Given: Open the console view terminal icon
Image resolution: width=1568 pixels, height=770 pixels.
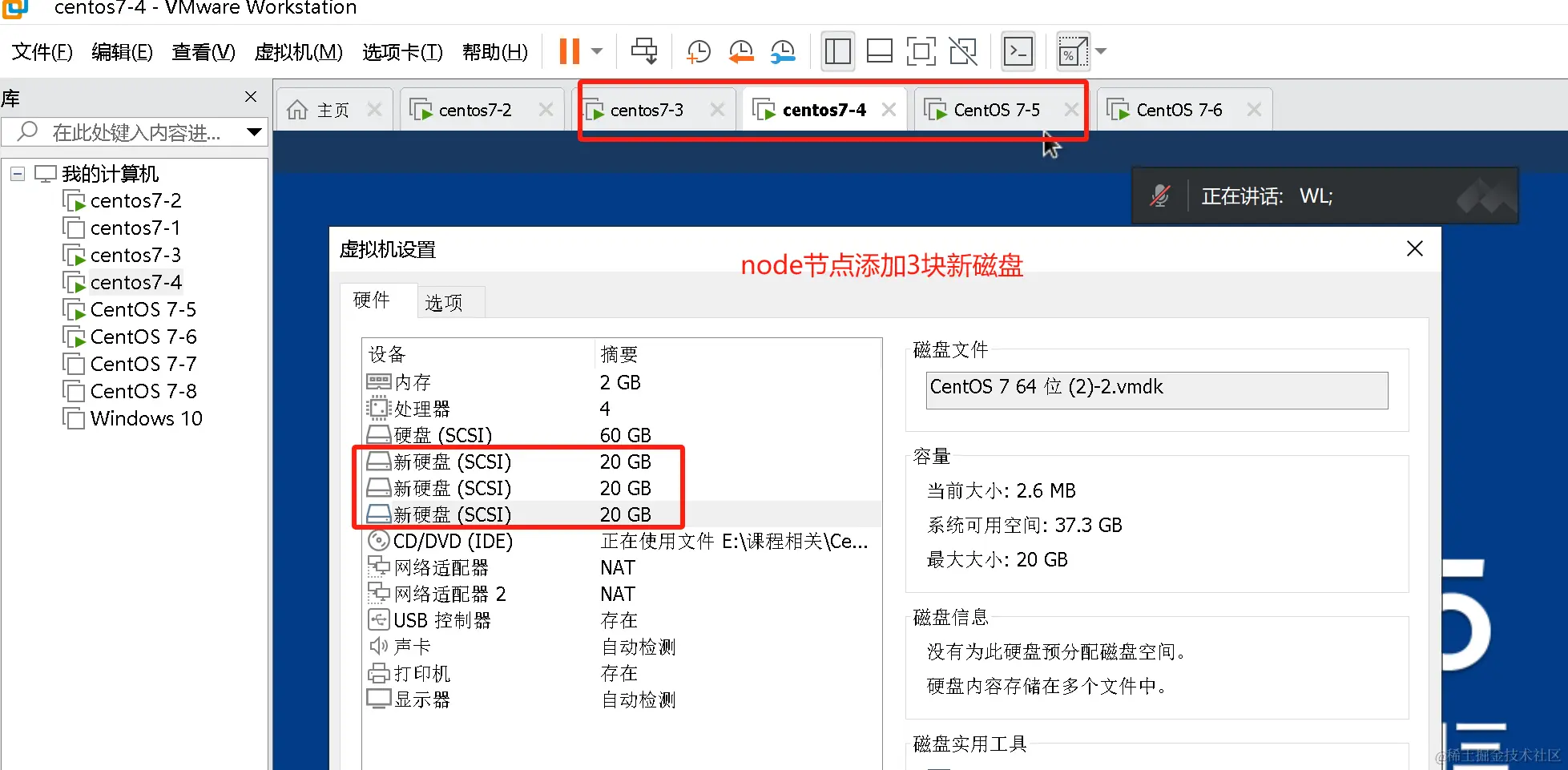Looking at the screenshot, I should (1018, 51).
